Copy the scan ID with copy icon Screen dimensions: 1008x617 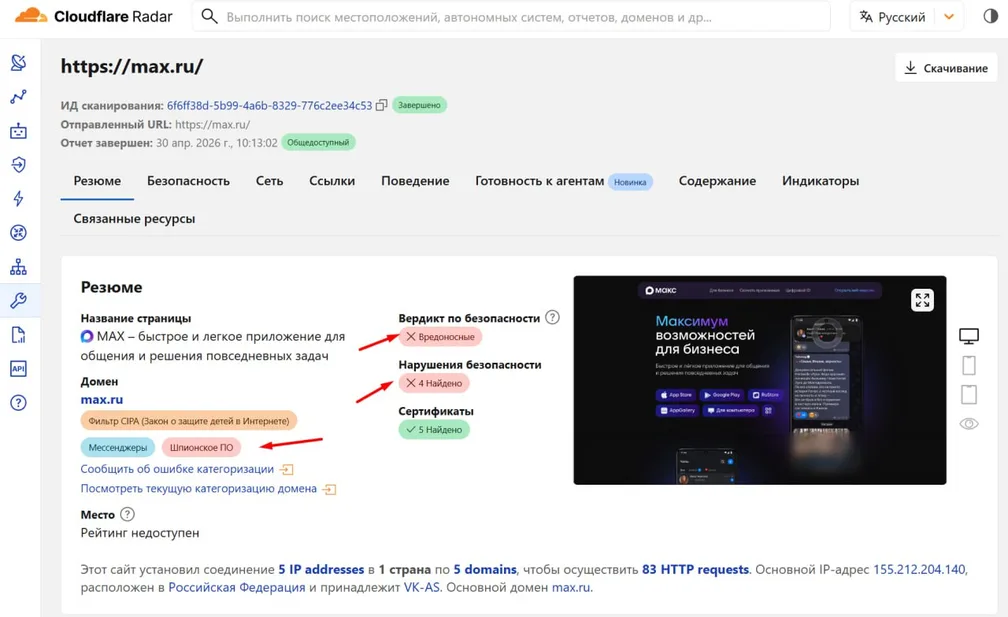coord(381,105)
